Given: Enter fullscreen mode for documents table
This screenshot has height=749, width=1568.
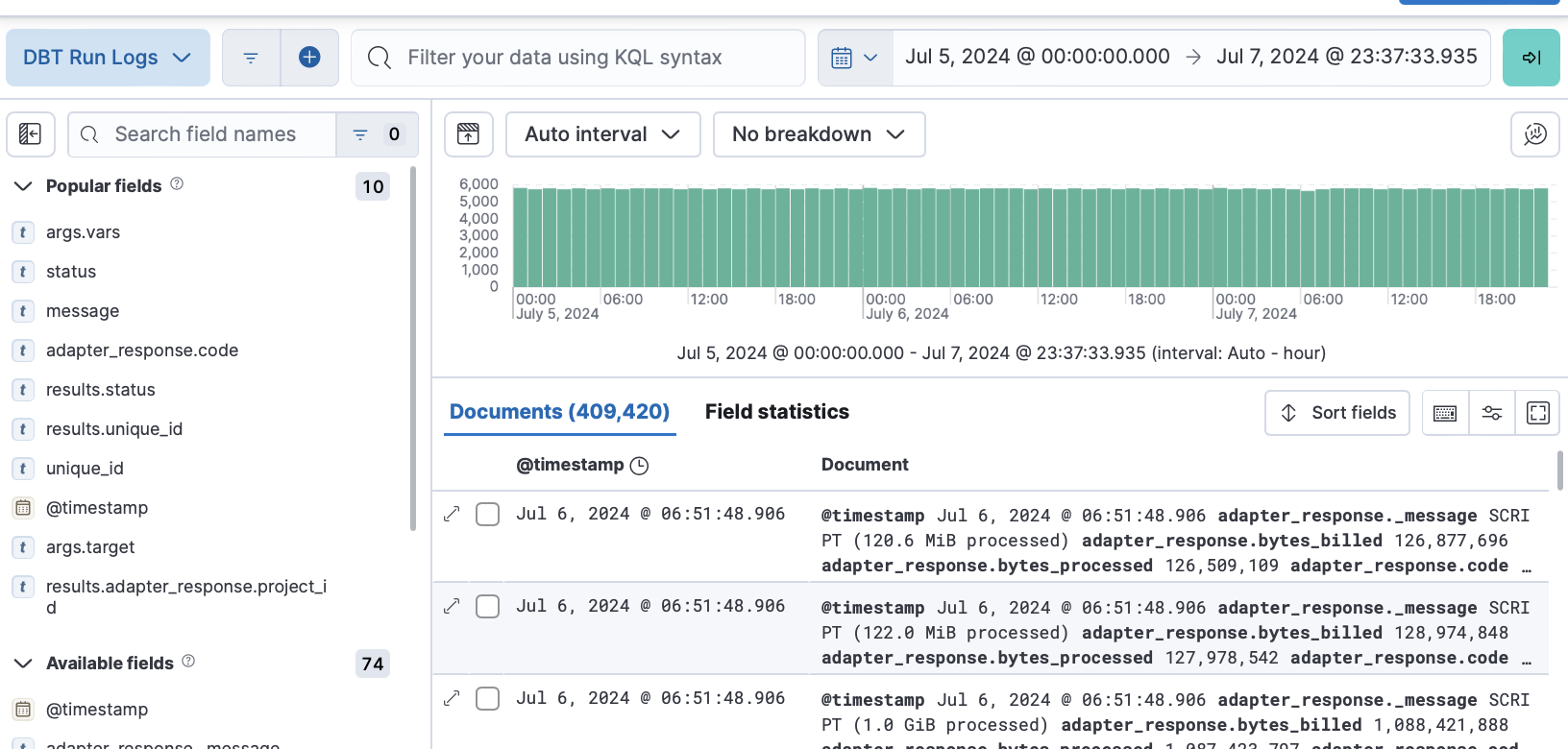Looking at the screenshot, I should tap(1537, 413).
